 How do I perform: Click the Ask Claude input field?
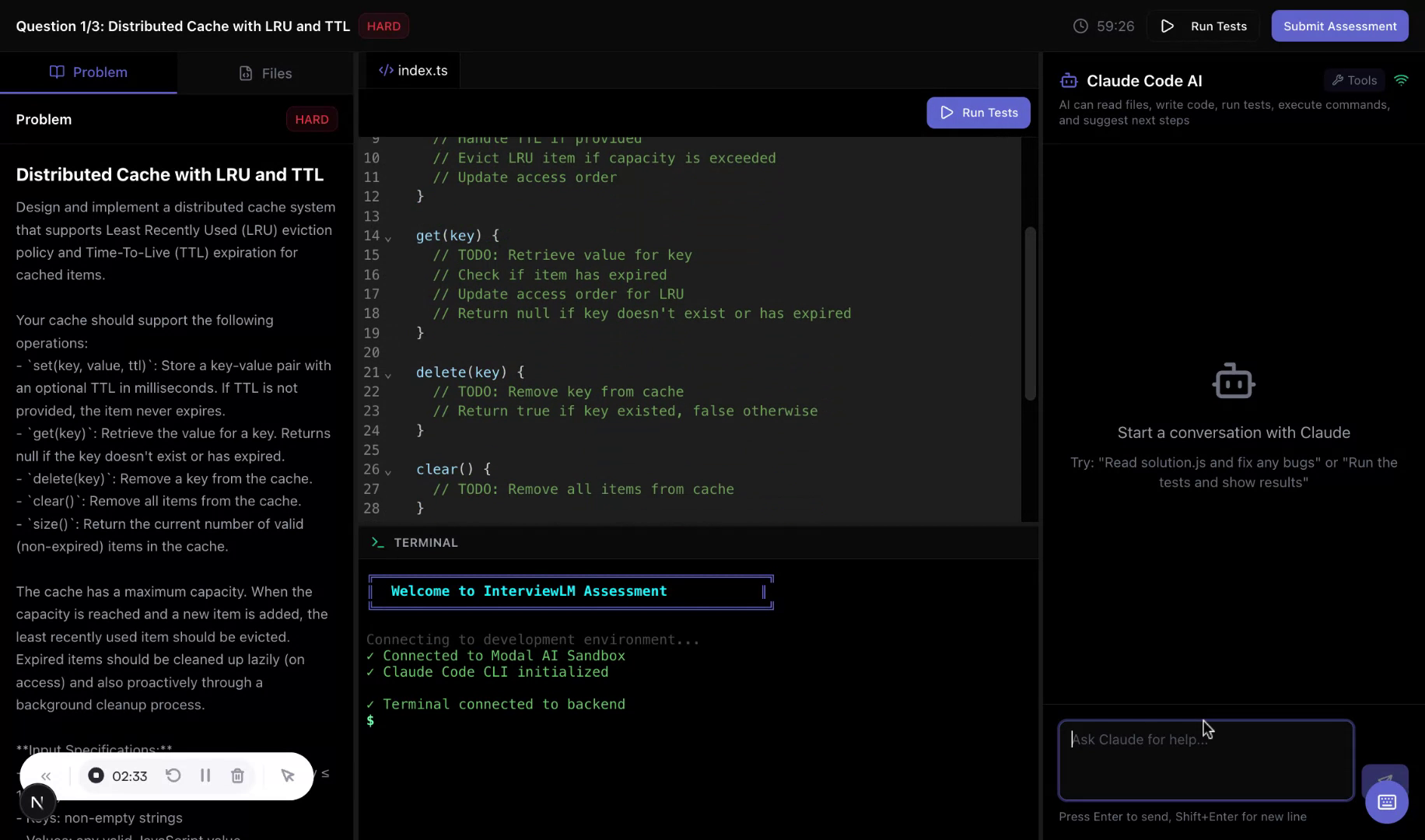(1205, 760)
